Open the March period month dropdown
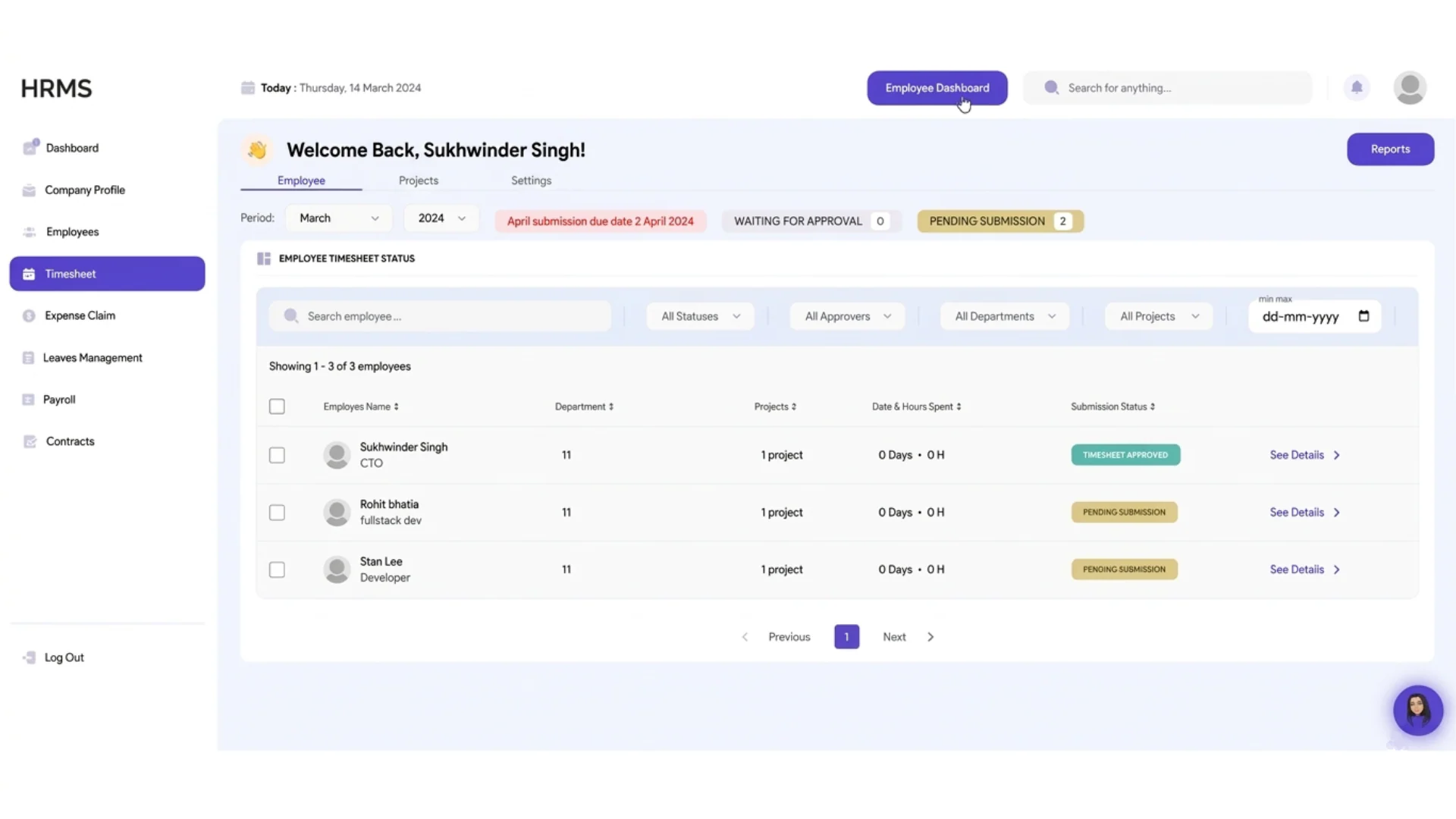Image resolution: width=1456 pixels, height=819 pixels. pos(339,218)
